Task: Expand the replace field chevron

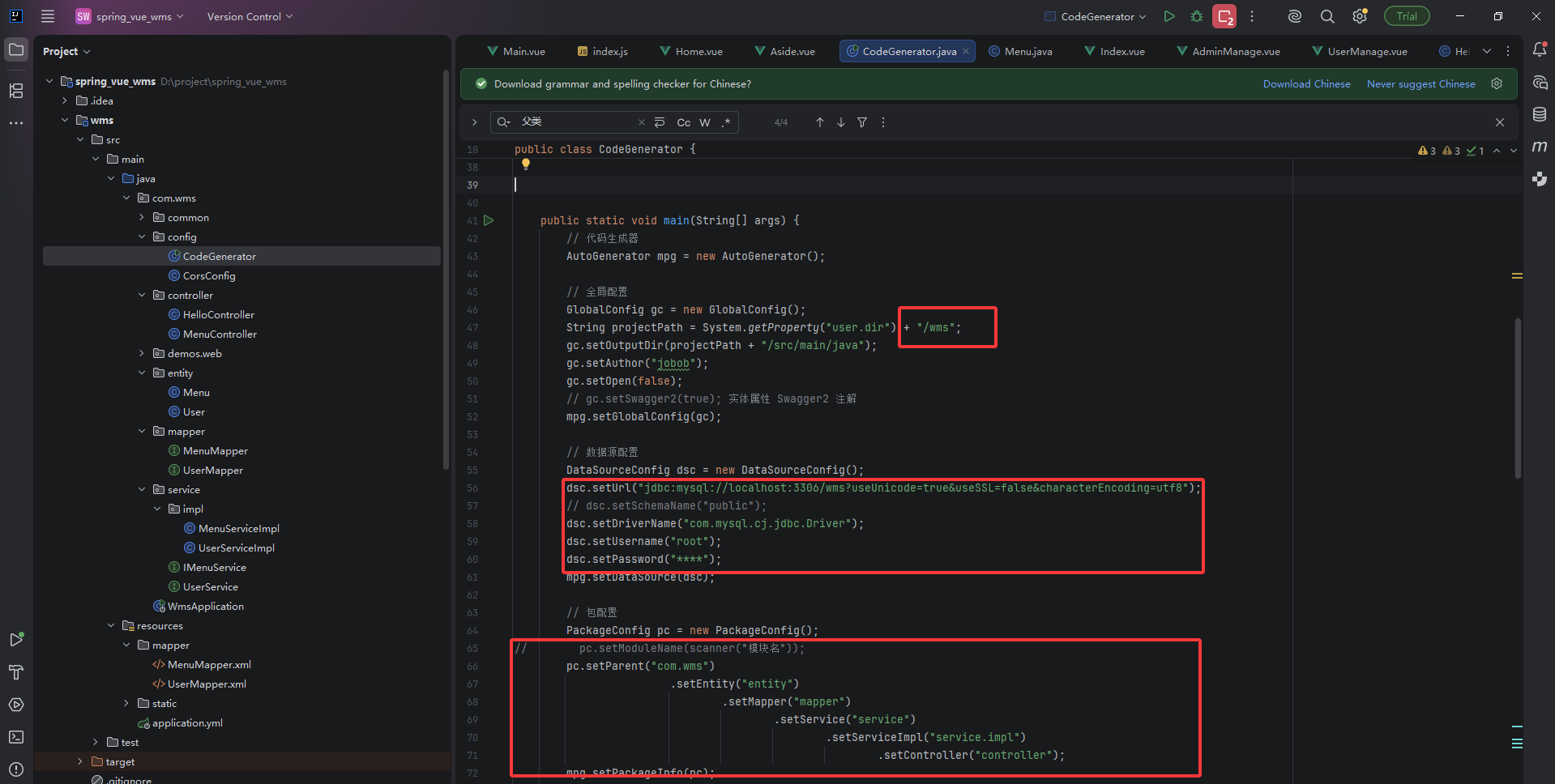Action: [x=475, y=122]
